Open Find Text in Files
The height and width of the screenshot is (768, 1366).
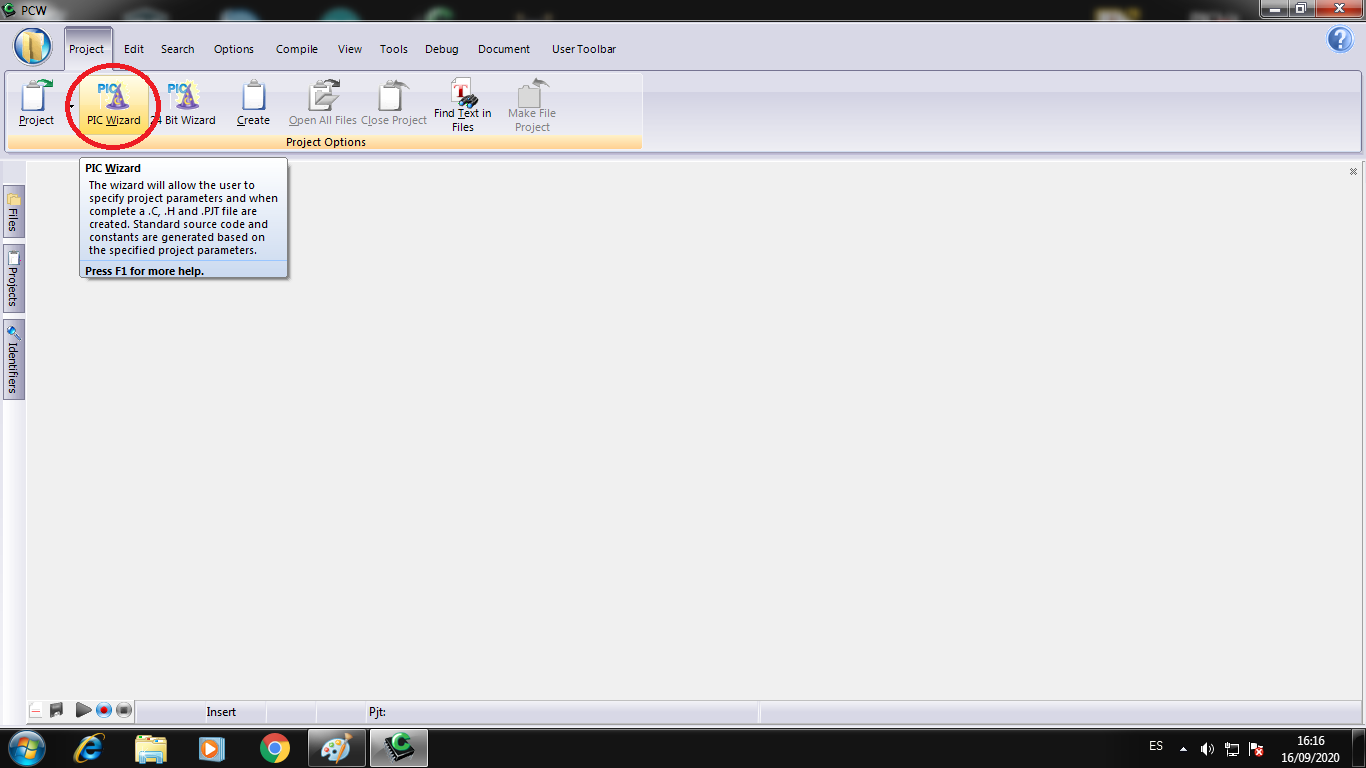pos(462,105)
